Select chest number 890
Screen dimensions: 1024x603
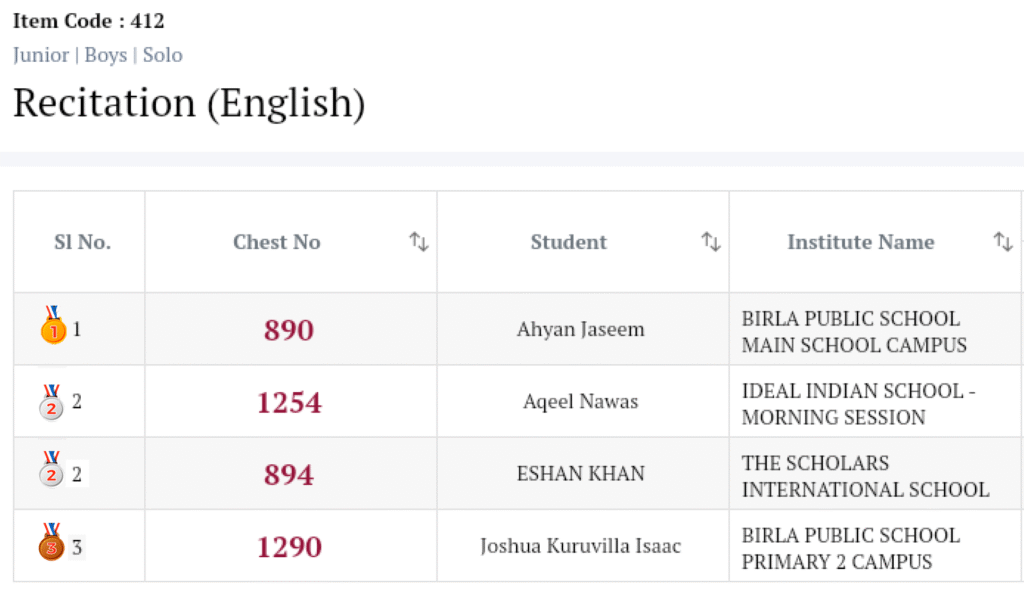289,330
